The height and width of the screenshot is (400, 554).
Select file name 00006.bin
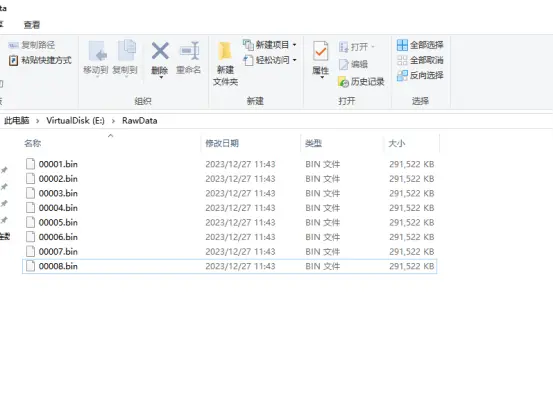point(58,237)
